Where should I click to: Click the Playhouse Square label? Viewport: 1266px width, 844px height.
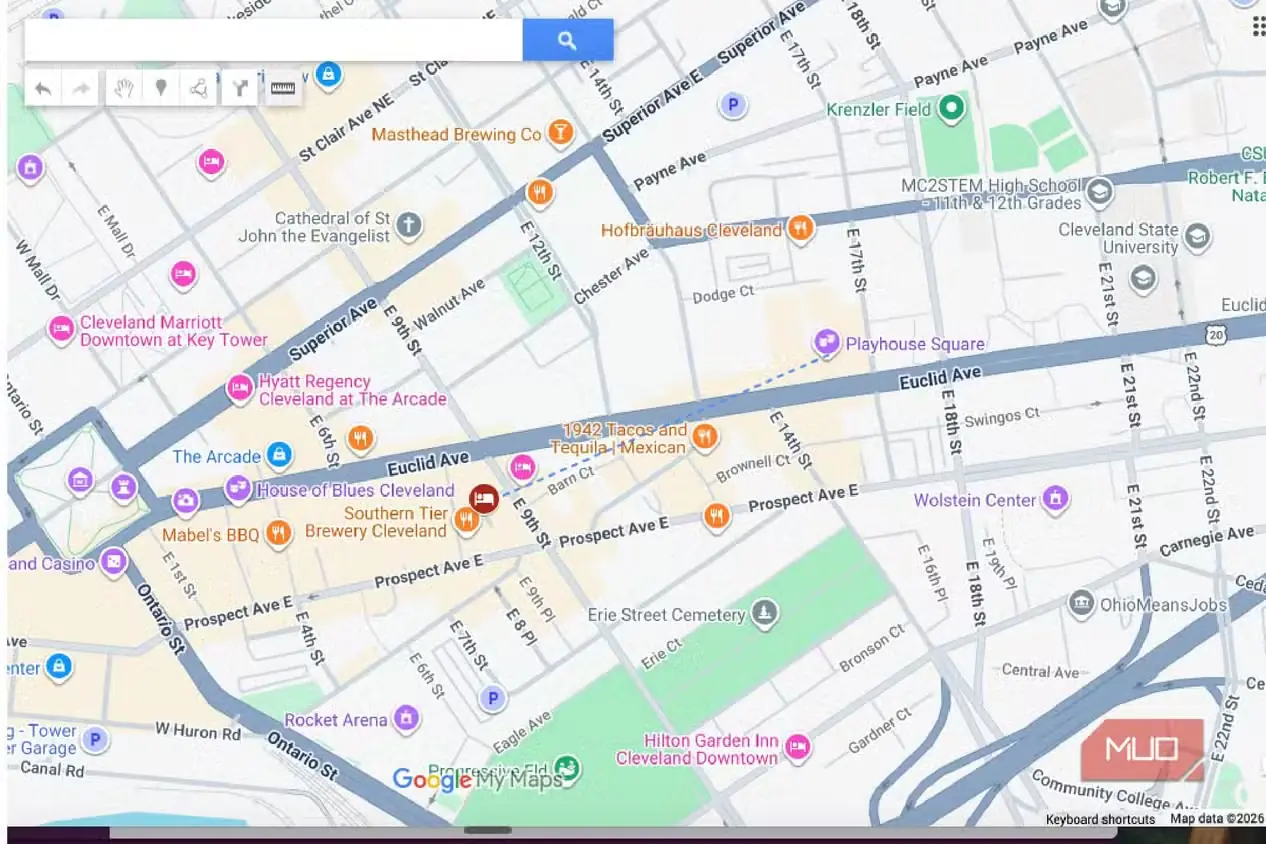pyautogui.click(x=915, y=344)
